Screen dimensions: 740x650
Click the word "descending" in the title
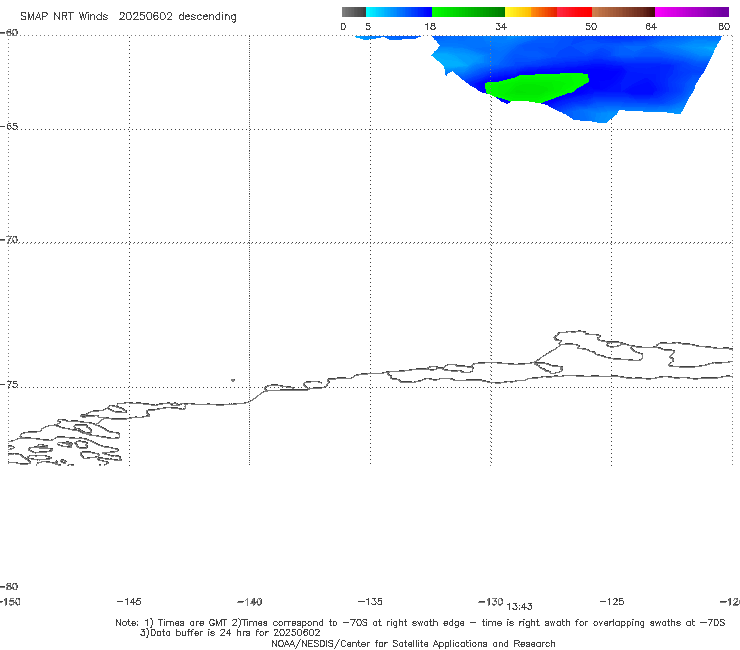(x=208, y=17)
